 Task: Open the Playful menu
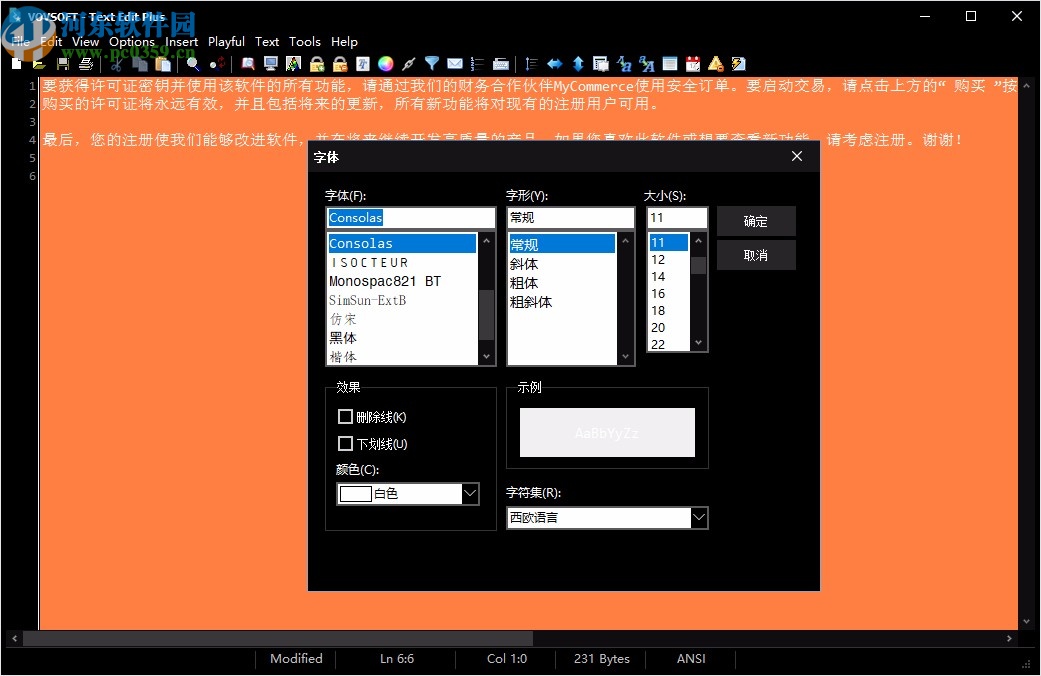pyautogui.click(x=226, y=42)
